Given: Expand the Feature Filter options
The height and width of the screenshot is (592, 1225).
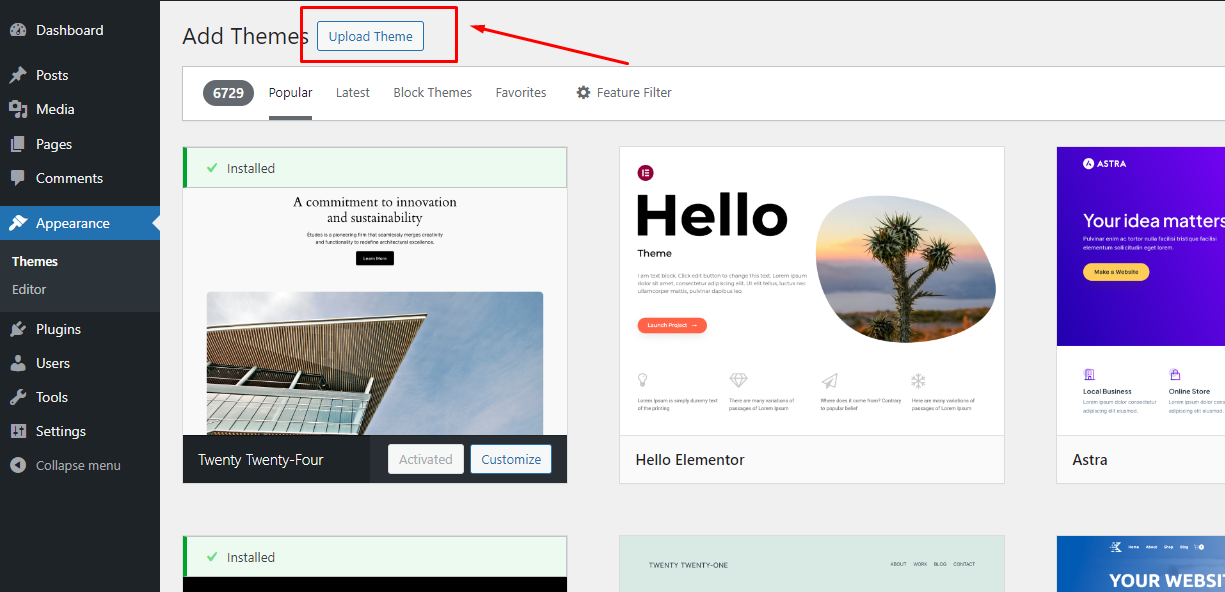Looking at the screenshot, I should (x=623, y=93).
